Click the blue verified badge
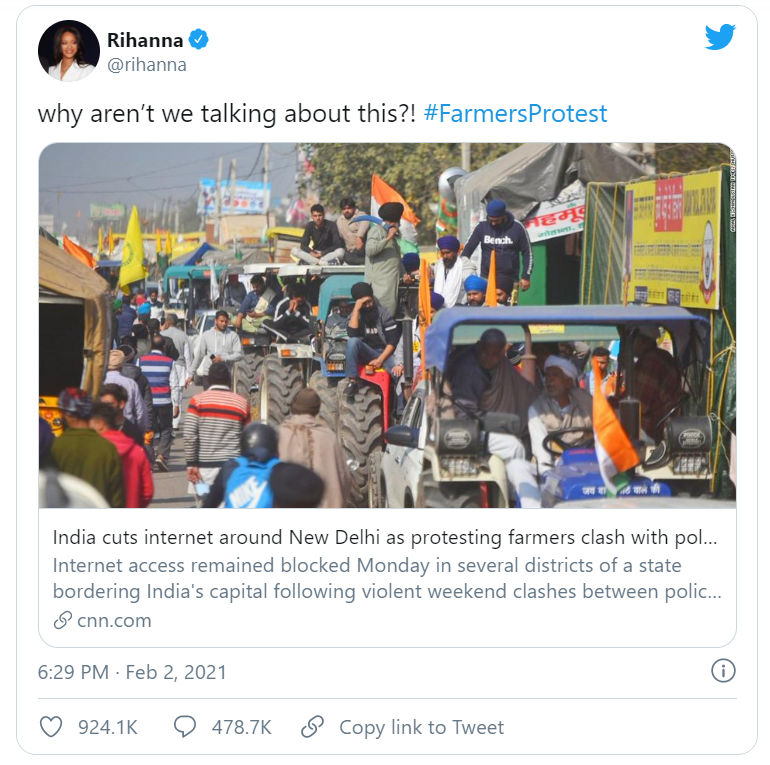This screenshot has width=770, height=765. 198,39
